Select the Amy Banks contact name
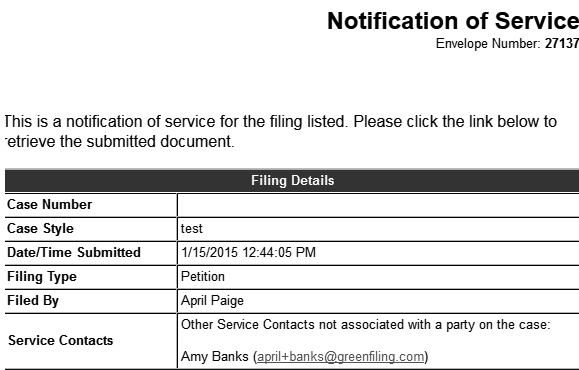This screenshot has height=370, width=579. pyautogui.click(x=215, y=357)
